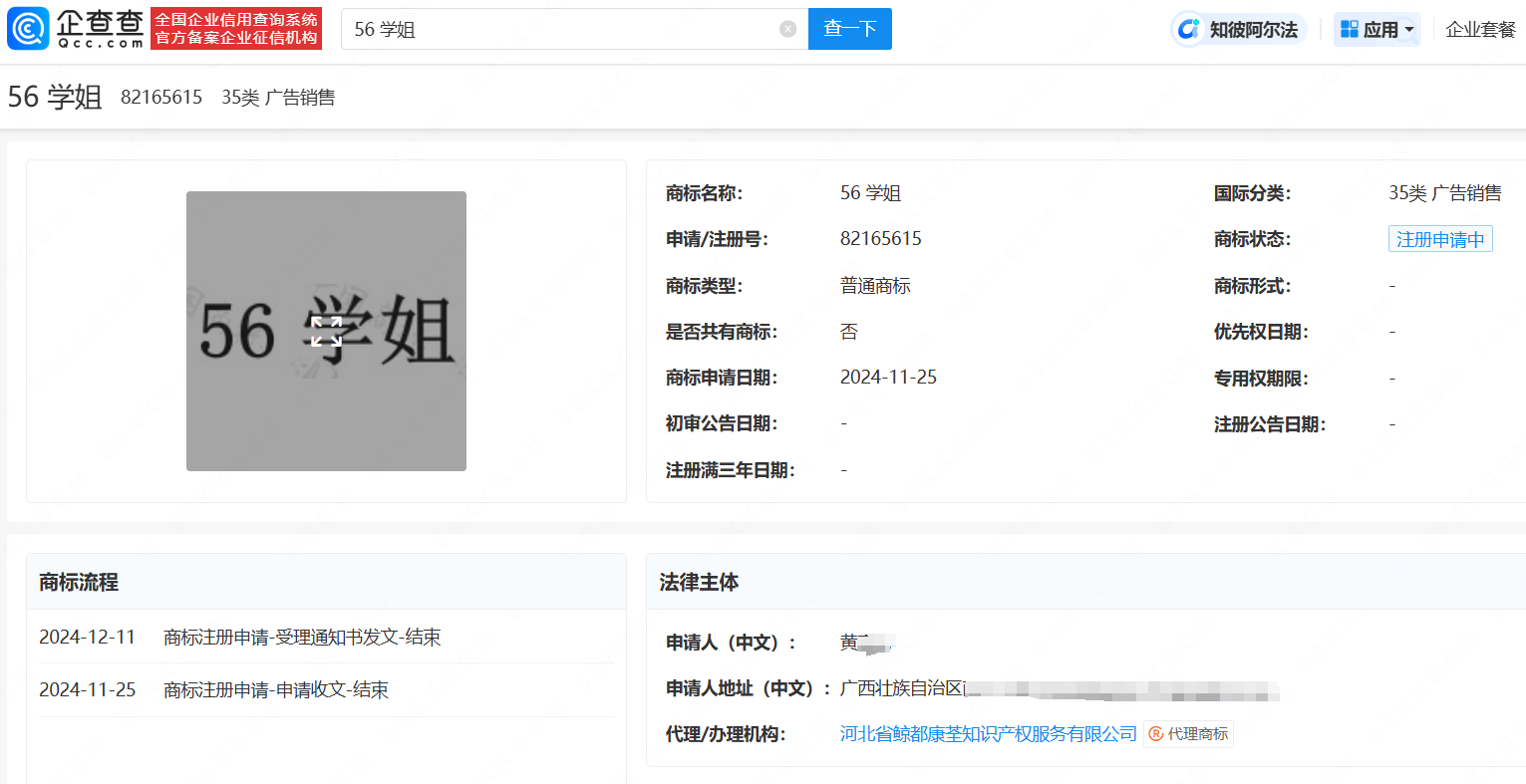Click the red 全国企业信用查询系统 banner
The image size is (1526, 784).
coord(236,29)
